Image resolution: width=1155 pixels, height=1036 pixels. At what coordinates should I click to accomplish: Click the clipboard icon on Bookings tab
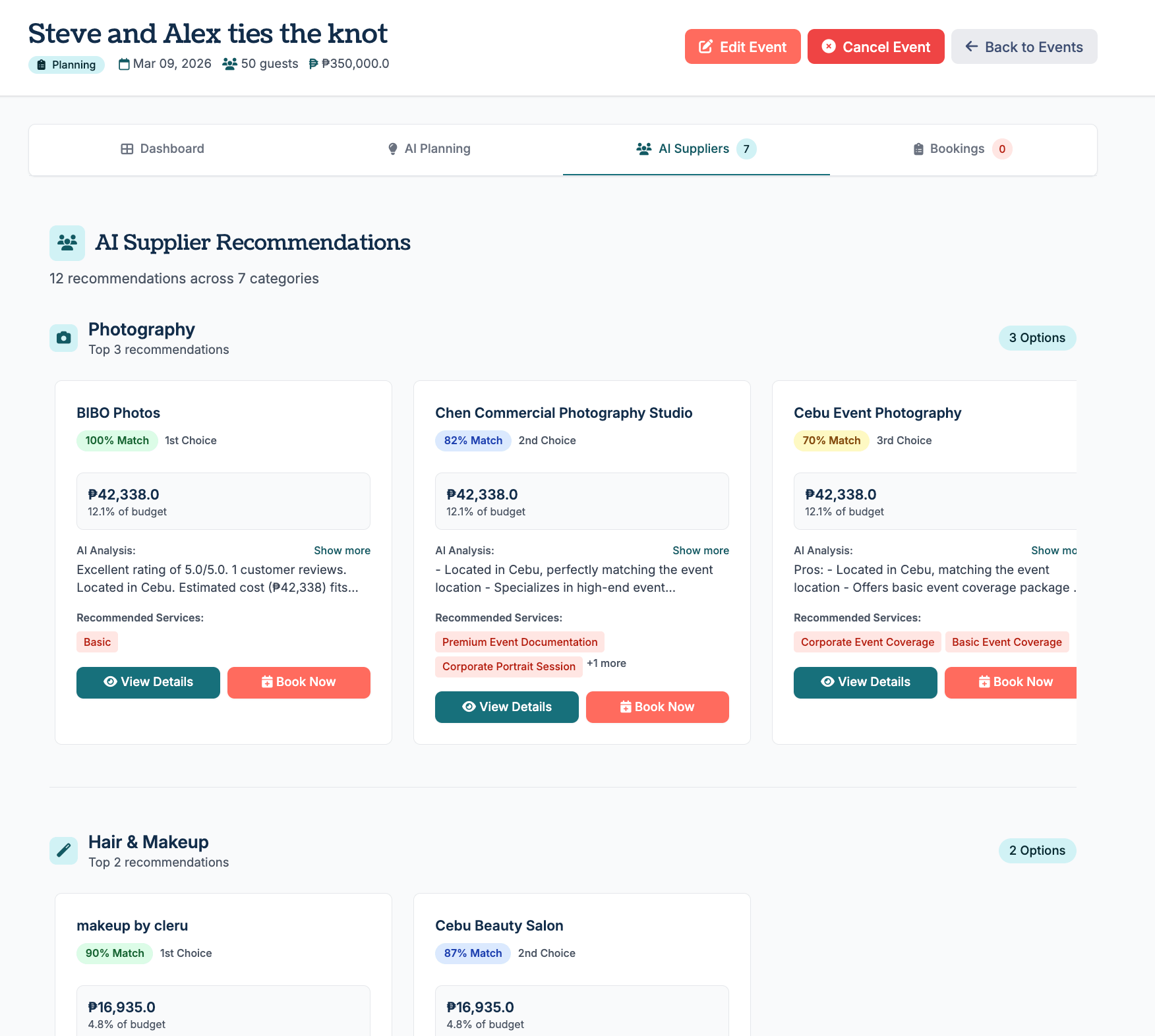pos(917,149)
